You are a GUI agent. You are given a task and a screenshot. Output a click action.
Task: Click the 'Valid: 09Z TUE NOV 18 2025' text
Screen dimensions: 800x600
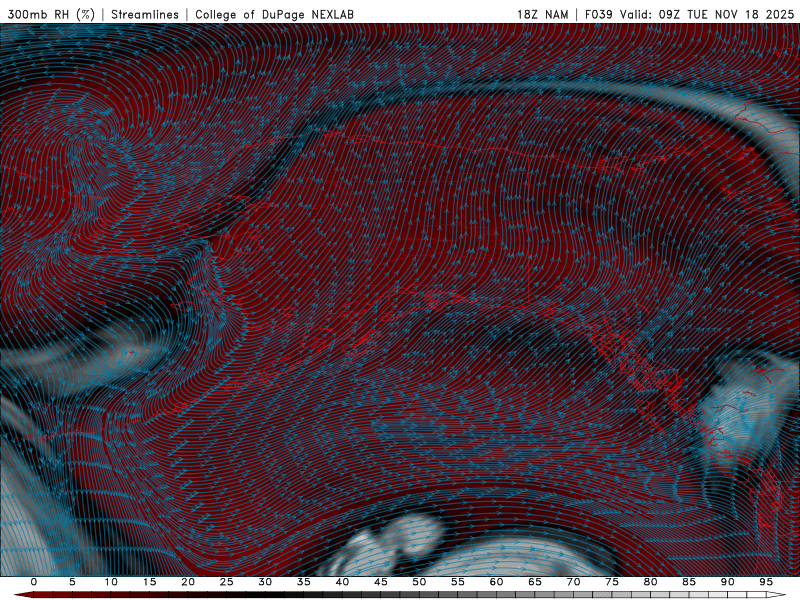pos(707,14)
